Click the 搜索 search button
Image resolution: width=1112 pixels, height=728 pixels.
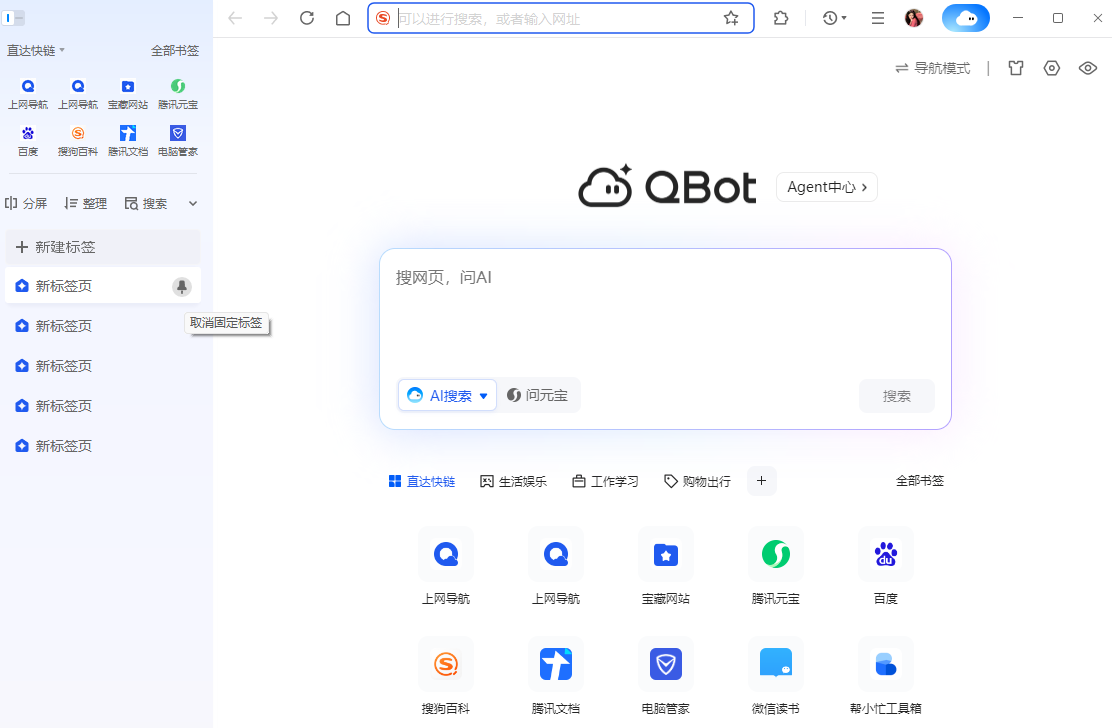pyautogui.click(x=896, y=395)
